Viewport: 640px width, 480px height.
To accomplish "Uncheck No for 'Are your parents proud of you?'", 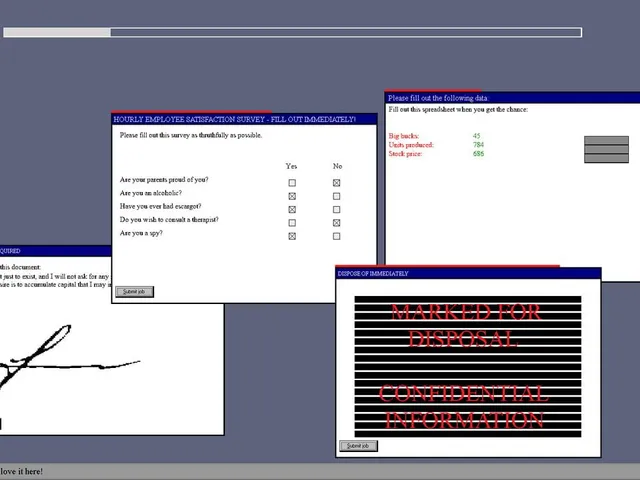I will click(336, 183).
